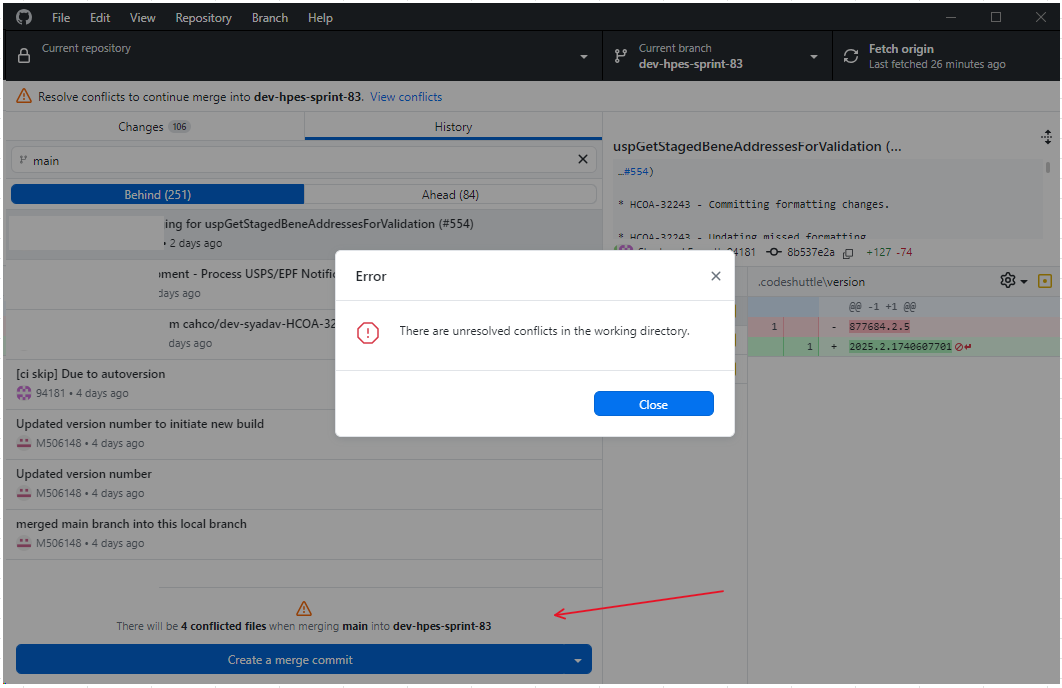Click the copy commit SHA icon

coord(848,253)
